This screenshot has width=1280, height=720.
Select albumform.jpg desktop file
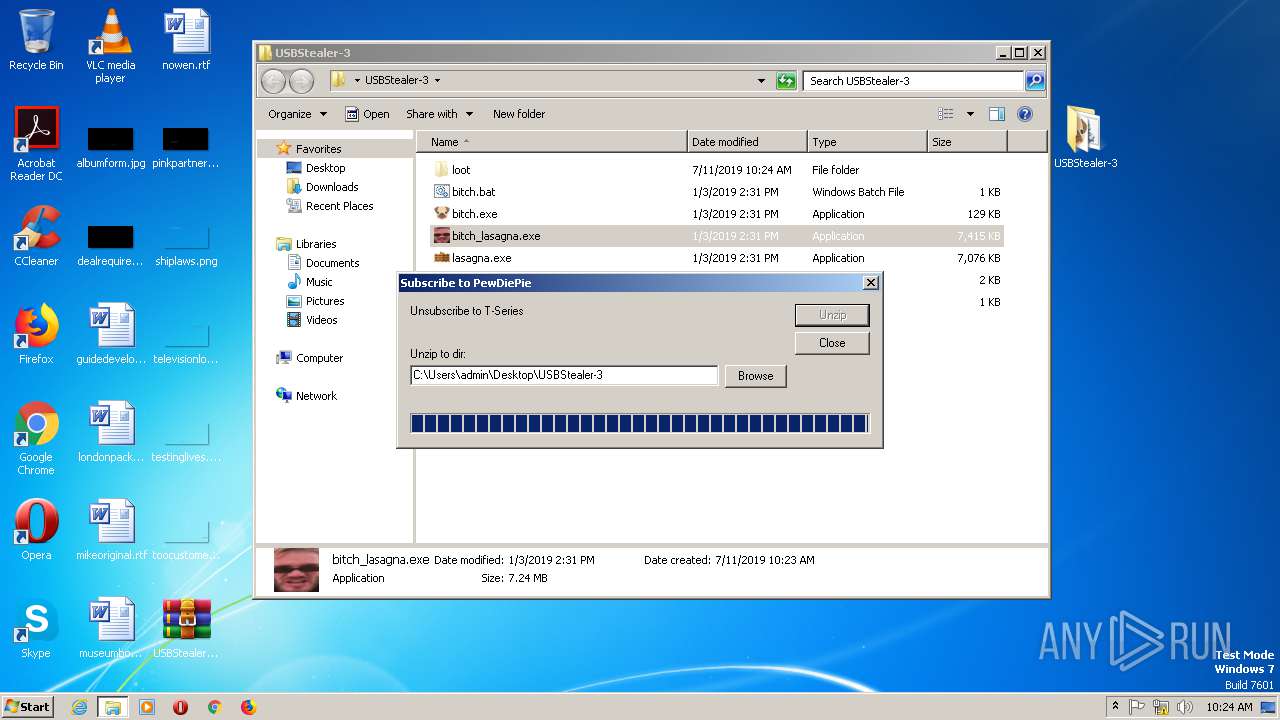[x=110, y=146]
